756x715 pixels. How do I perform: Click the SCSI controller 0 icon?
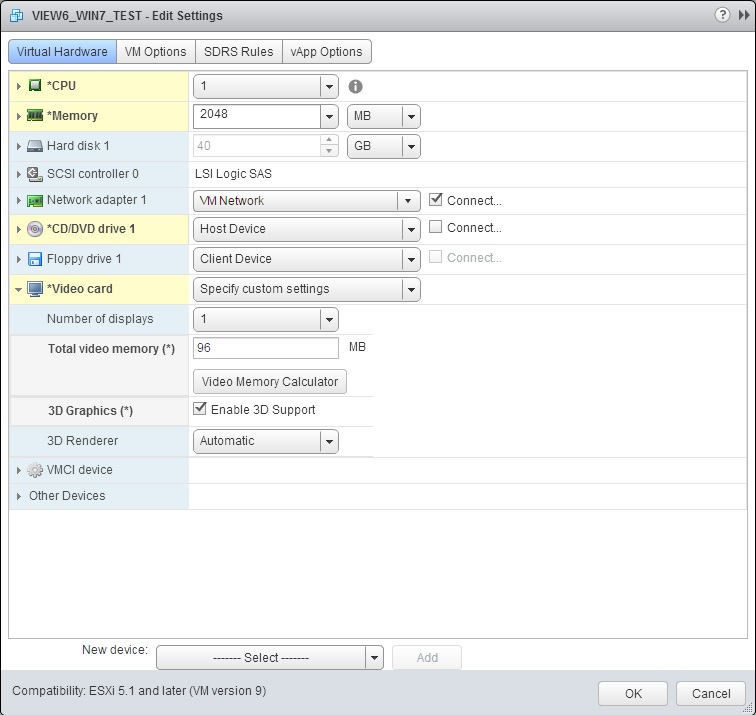(35, 174)
